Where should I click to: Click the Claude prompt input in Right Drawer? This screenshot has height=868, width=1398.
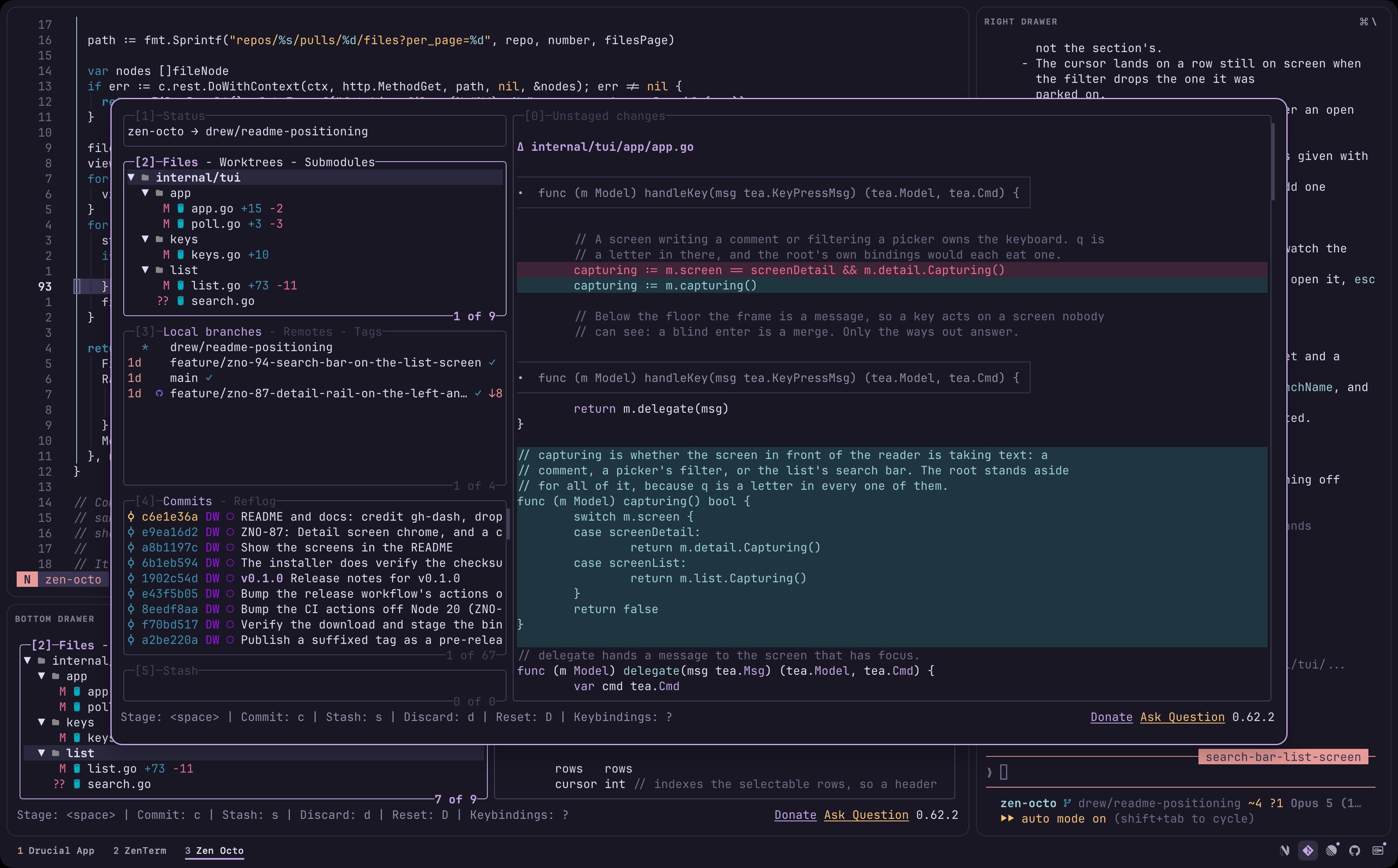[x=1181, y=772]
